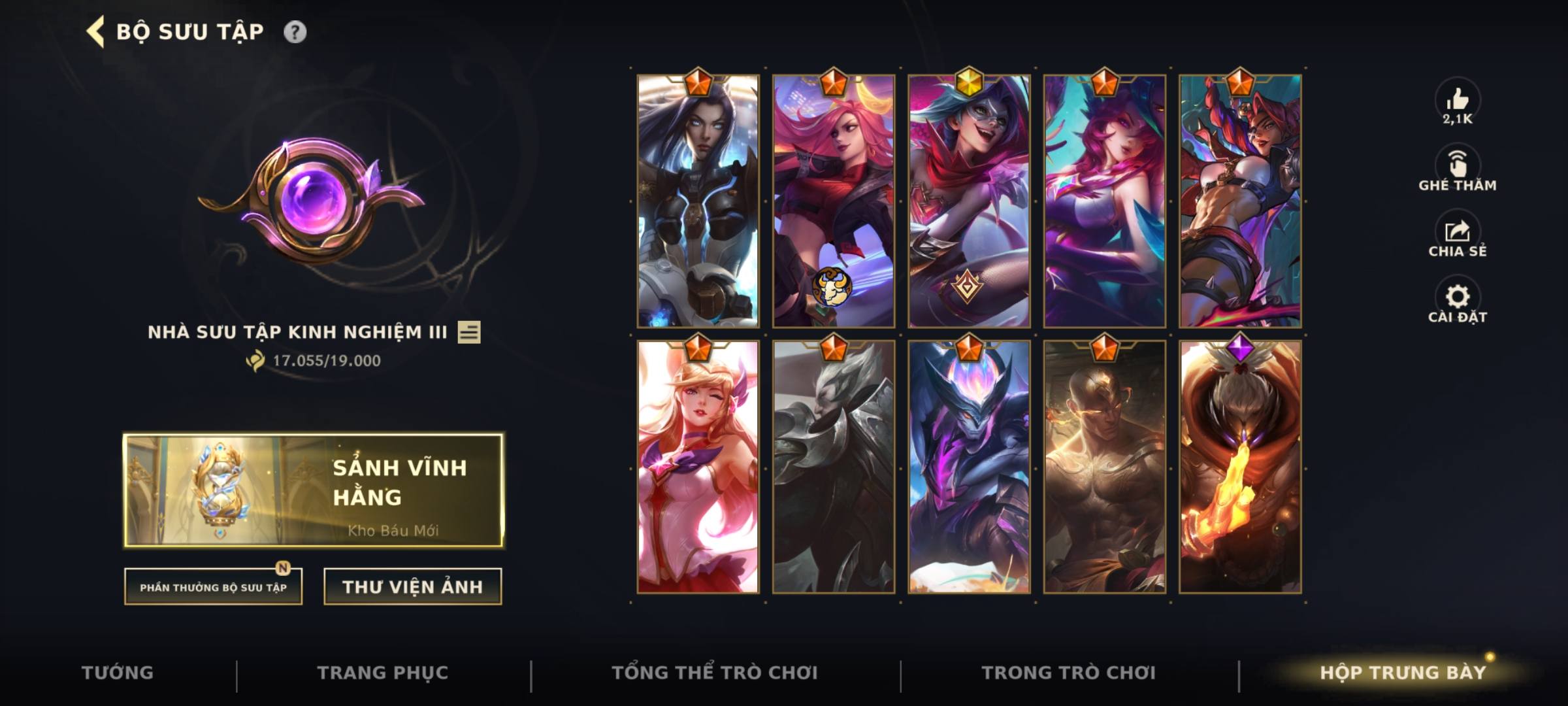The width and height of the screenshot is (1568, 706).
Task: Like the showcase with the thumbs-up icon
Action: (1457, 100)
